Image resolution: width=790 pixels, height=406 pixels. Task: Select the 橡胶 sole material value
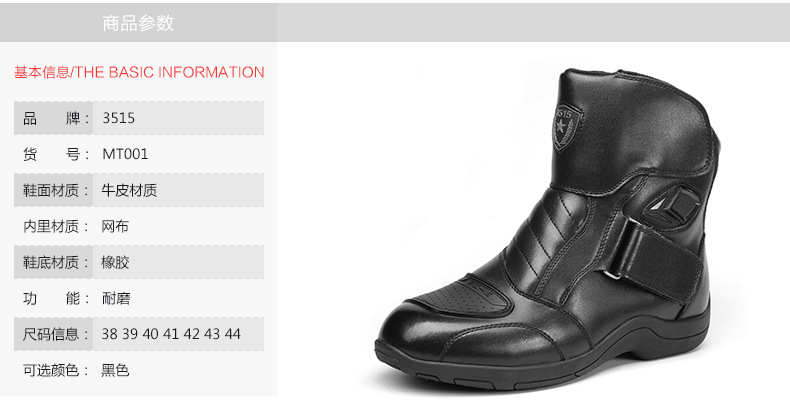(x=115, y=262)
